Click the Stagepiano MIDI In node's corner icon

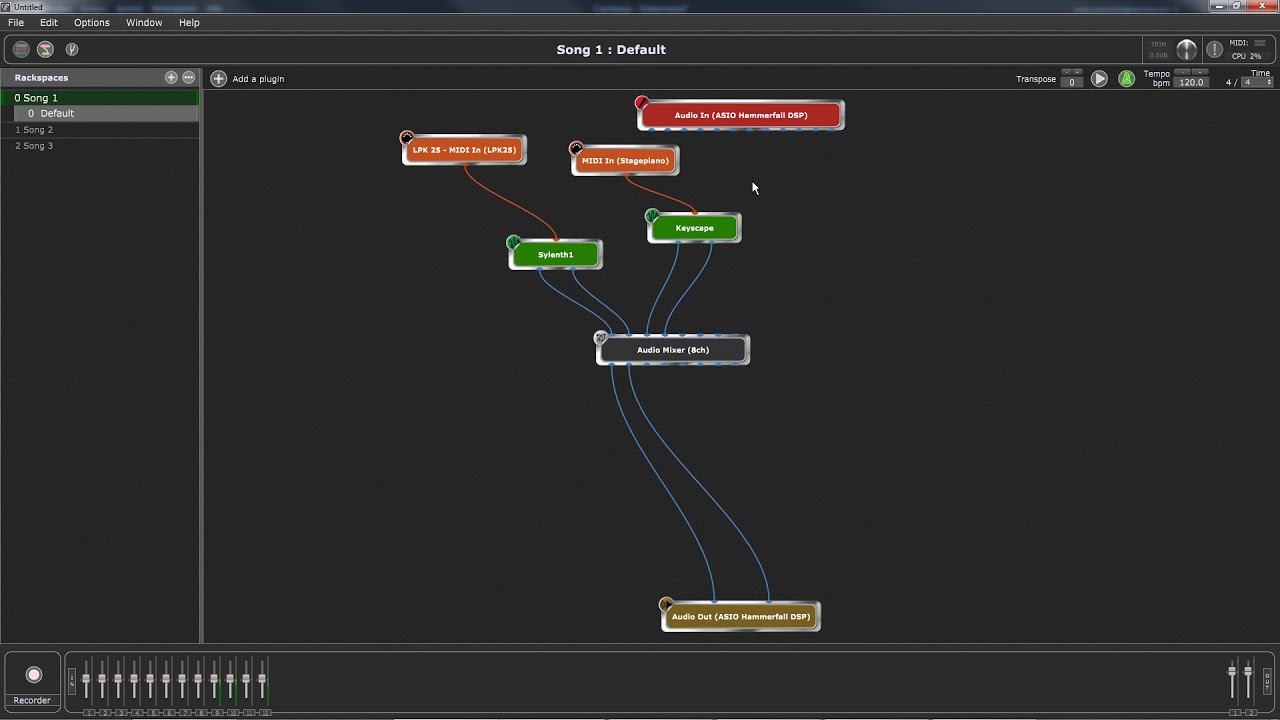575,148
